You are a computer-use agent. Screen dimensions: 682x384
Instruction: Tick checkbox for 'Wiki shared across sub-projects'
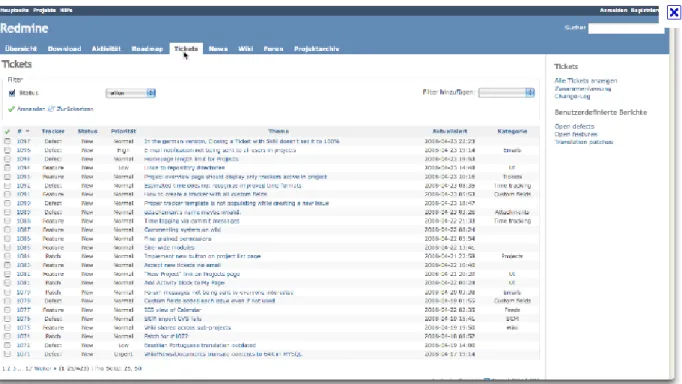7,327
